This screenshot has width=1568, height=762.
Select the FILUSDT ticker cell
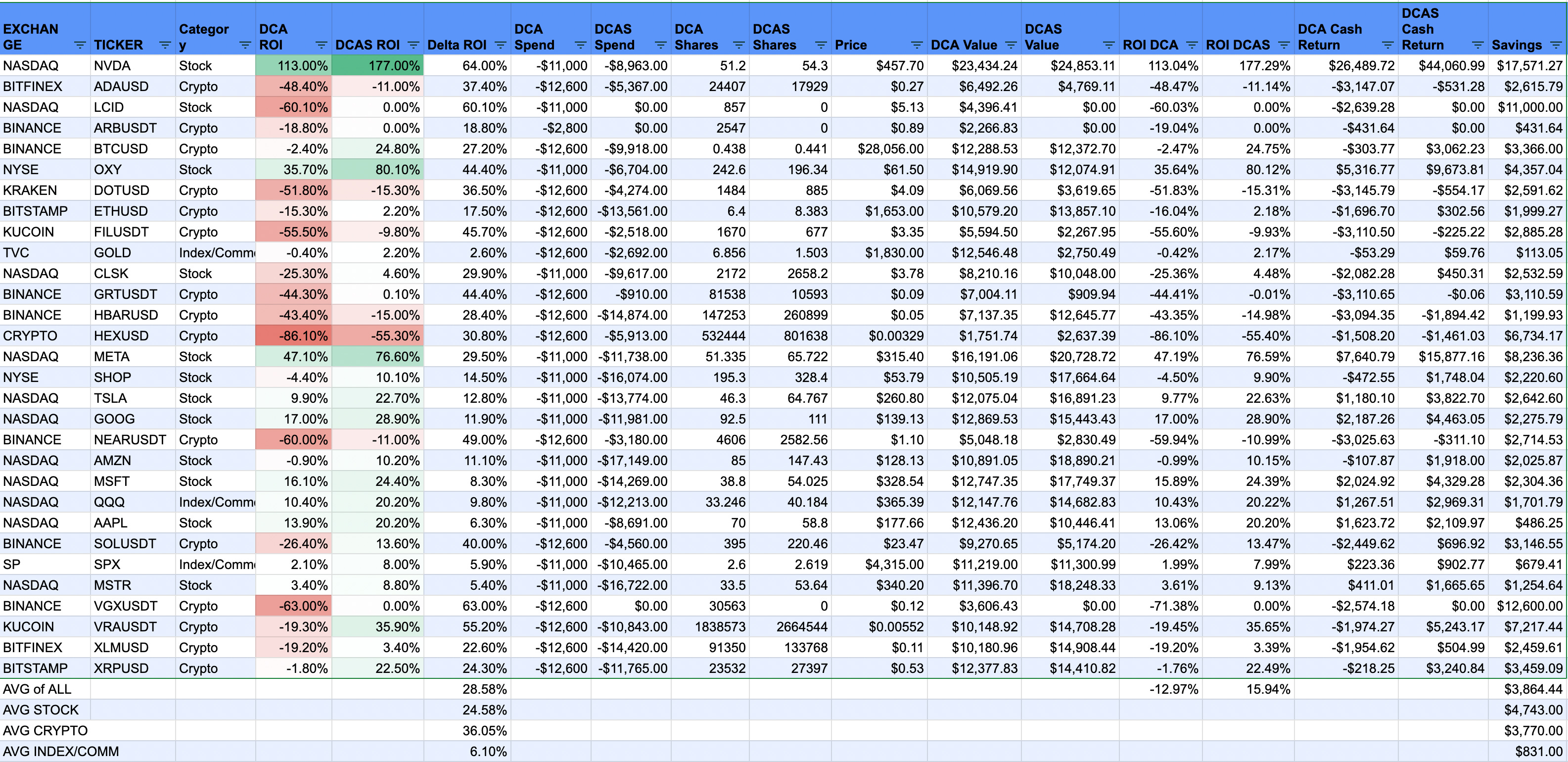coord(133,232)
